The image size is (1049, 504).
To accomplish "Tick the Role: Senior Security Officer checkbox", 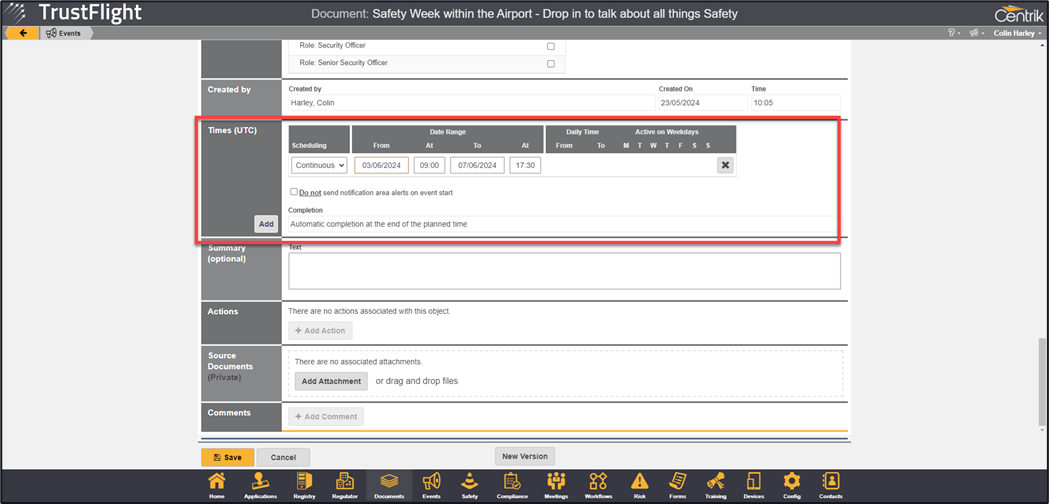I will [550, 63].
